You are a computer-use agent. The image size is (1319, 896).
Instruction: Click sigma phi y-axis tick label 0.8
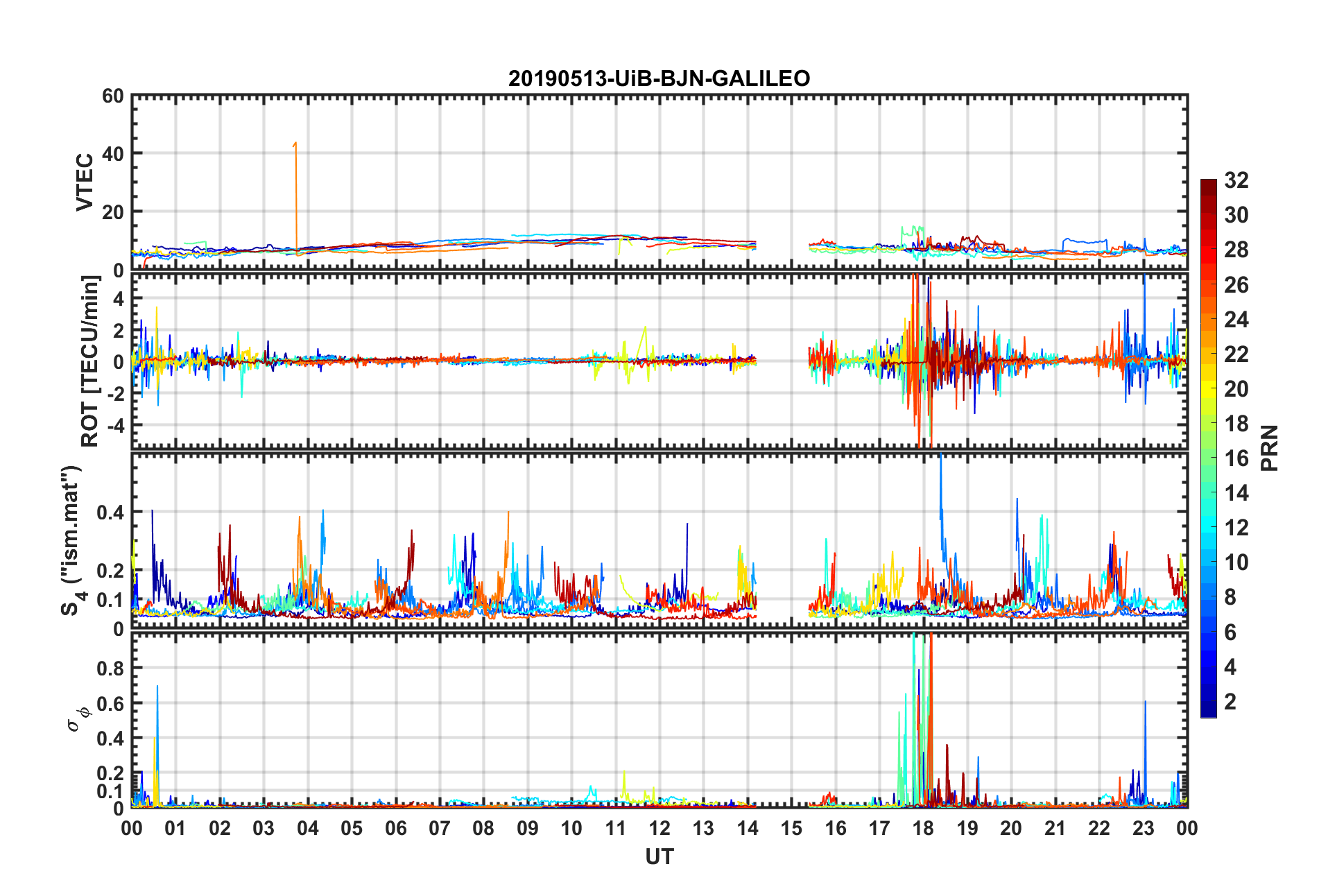pos(110,669)
